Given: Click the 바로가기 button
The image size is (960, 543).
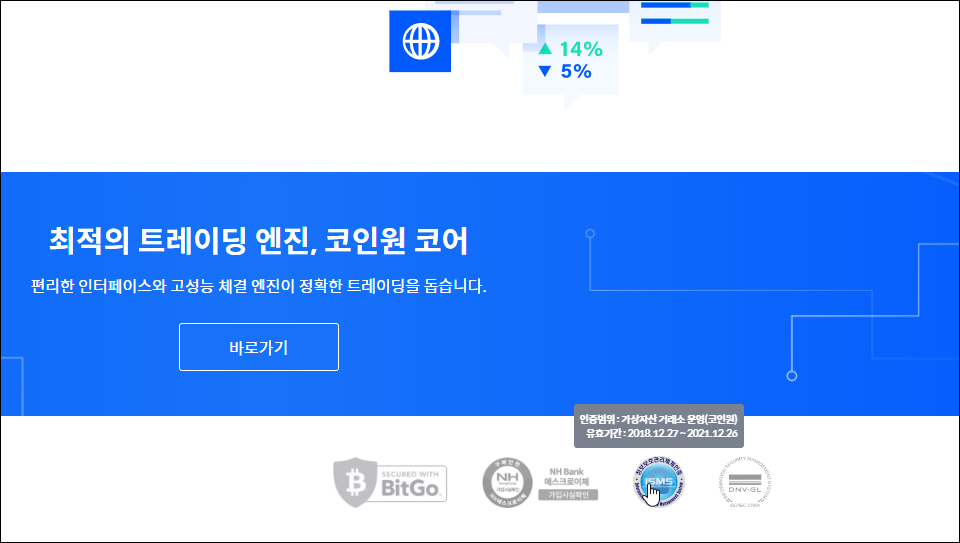Looking at the screenshot, I should (x=258, y=347).
